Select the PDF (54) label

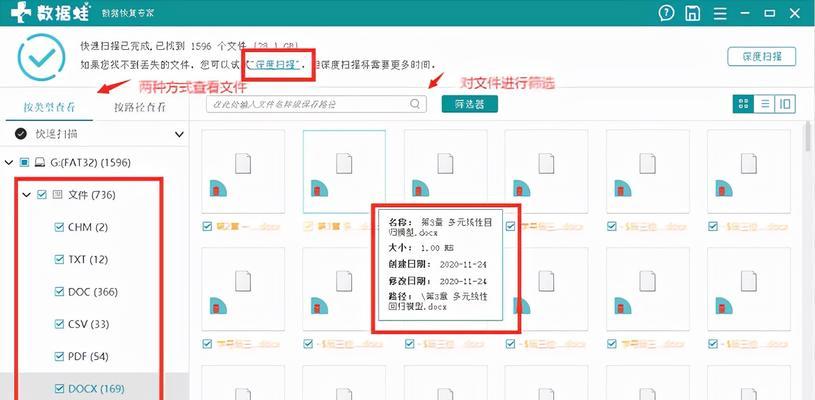click(x=88, y=356)
